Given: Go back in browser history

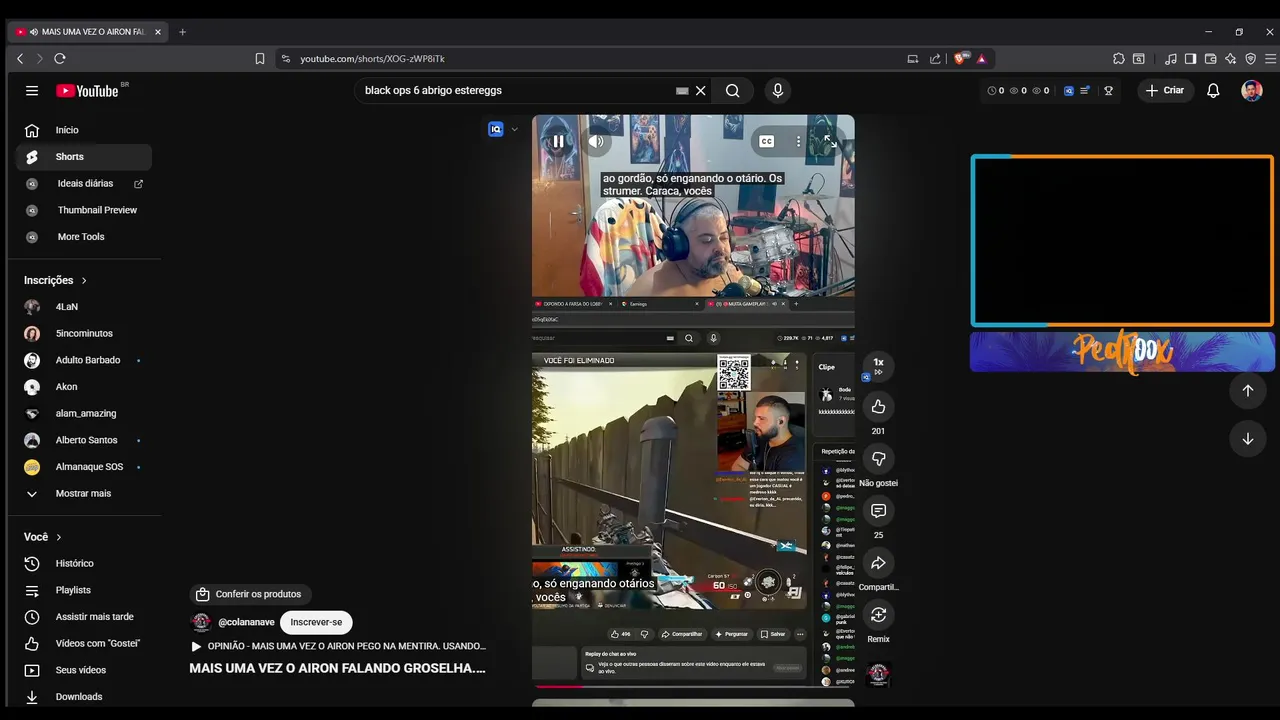Looking at the screenshot, I should click(x=20, y=59).
